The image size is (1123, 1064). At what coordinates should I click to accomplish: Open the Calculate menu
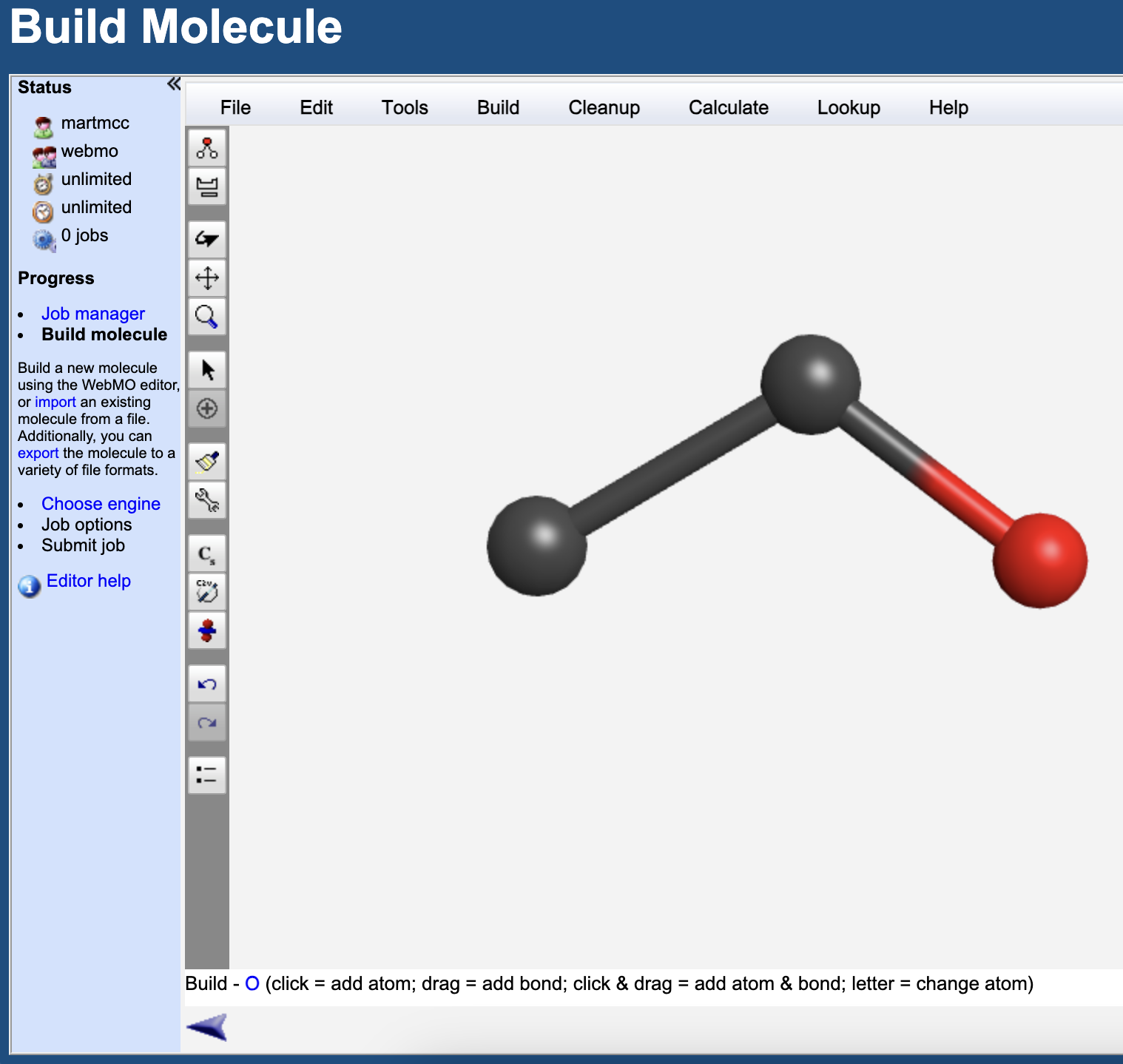[729, 107]
